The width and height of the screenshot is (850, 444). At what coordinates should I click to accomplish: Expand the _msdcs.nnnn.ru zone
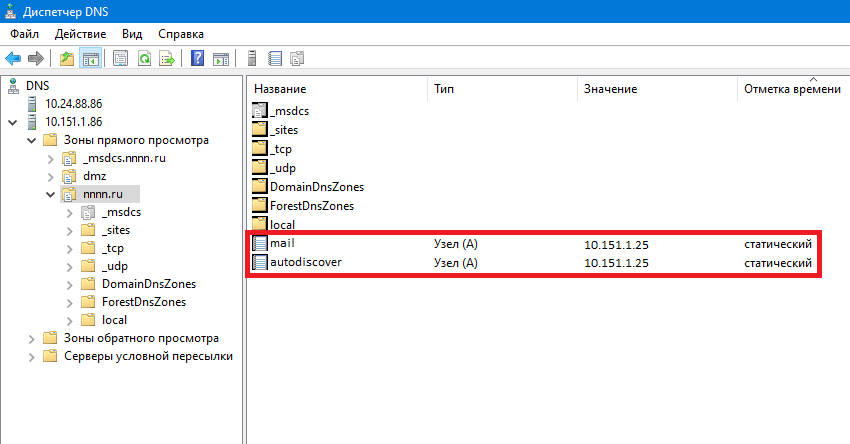50,159
